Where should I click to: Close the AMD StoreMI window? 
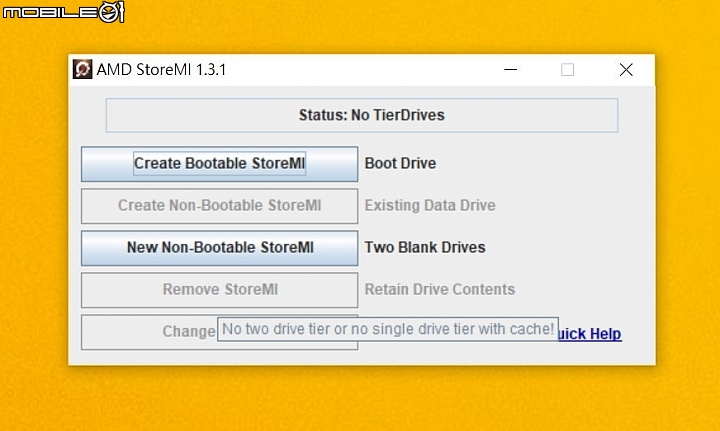(626, 70)
